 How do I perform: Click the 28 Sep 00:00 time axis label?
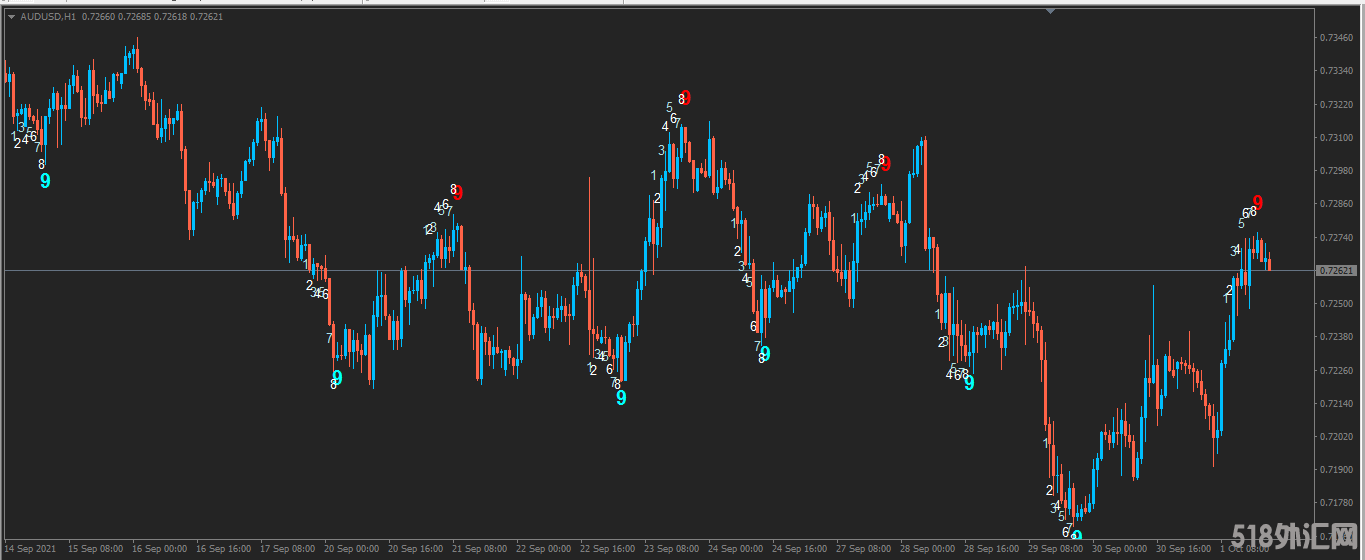pyautogui.click(x=928, y=549)
